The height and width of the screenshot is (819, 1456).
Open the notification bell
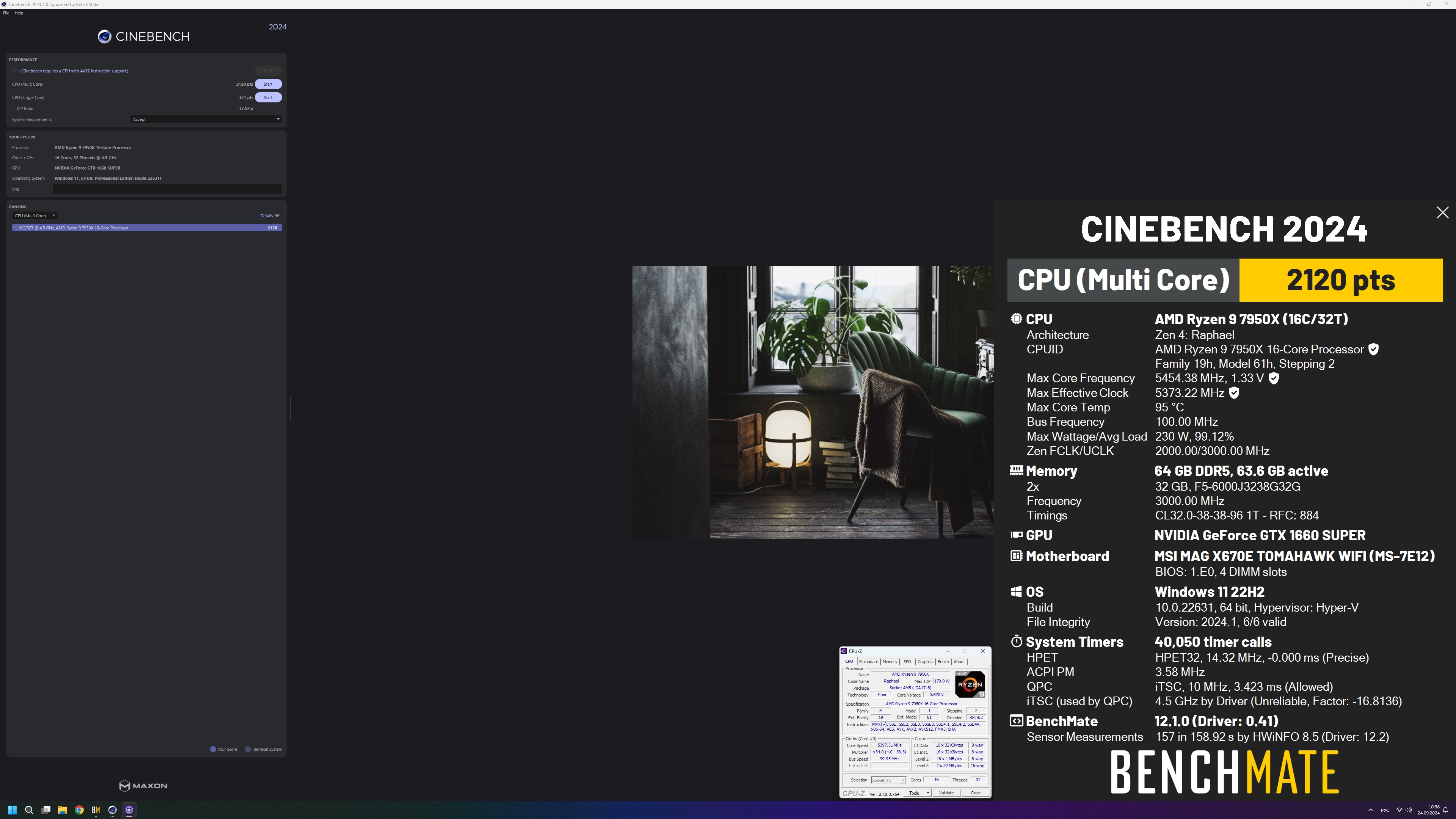click(1445, 810)
